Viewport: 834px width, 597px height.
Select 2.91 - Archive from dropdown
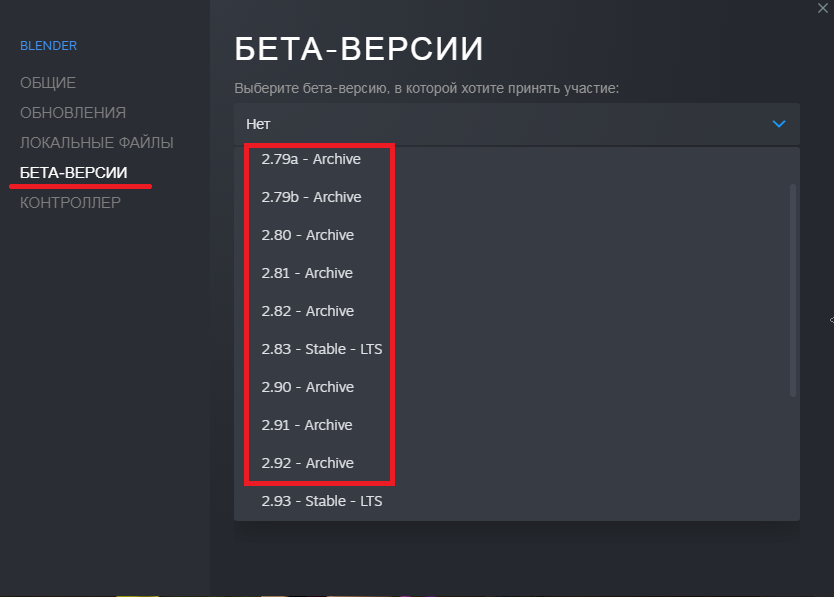pyautogui.click(x=307, y=425)
